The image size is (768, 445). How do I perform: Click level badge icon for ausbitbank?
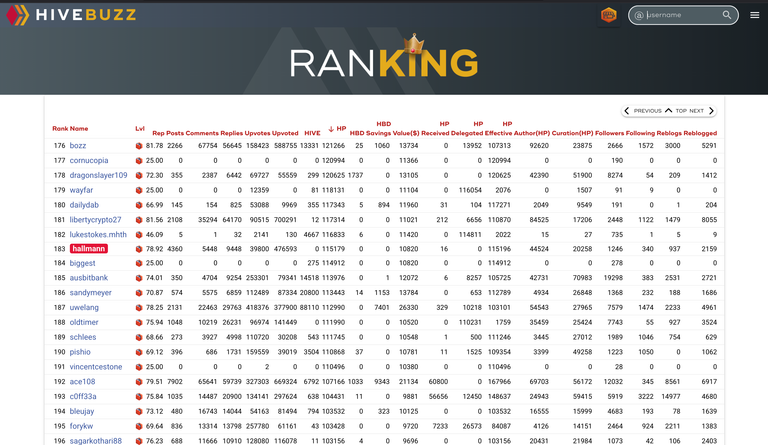pos(139,278)
